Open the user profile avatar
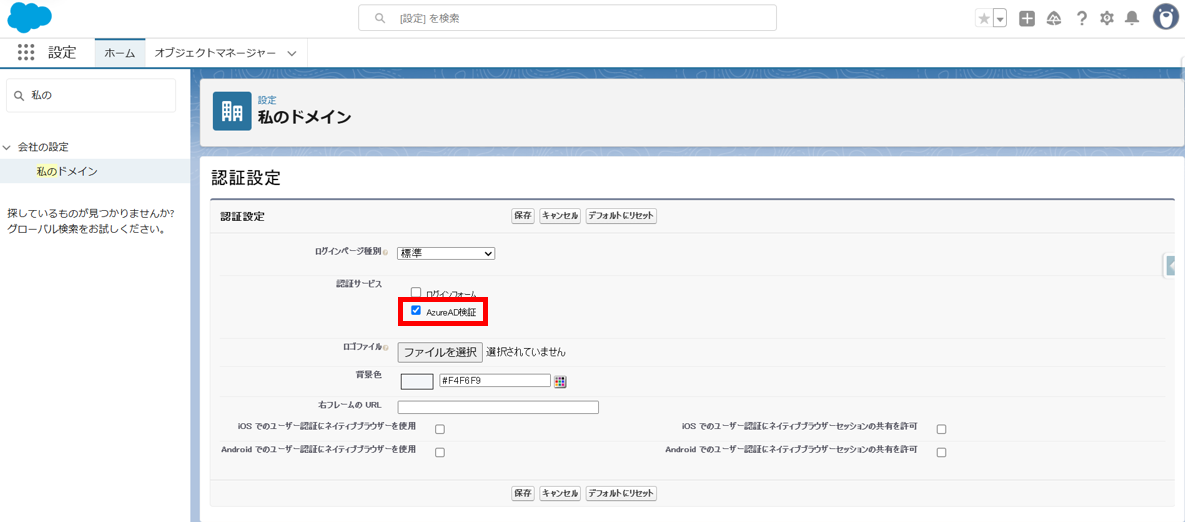The height and width of the screenshot is (522, 1185). [x=1165, y=17]
